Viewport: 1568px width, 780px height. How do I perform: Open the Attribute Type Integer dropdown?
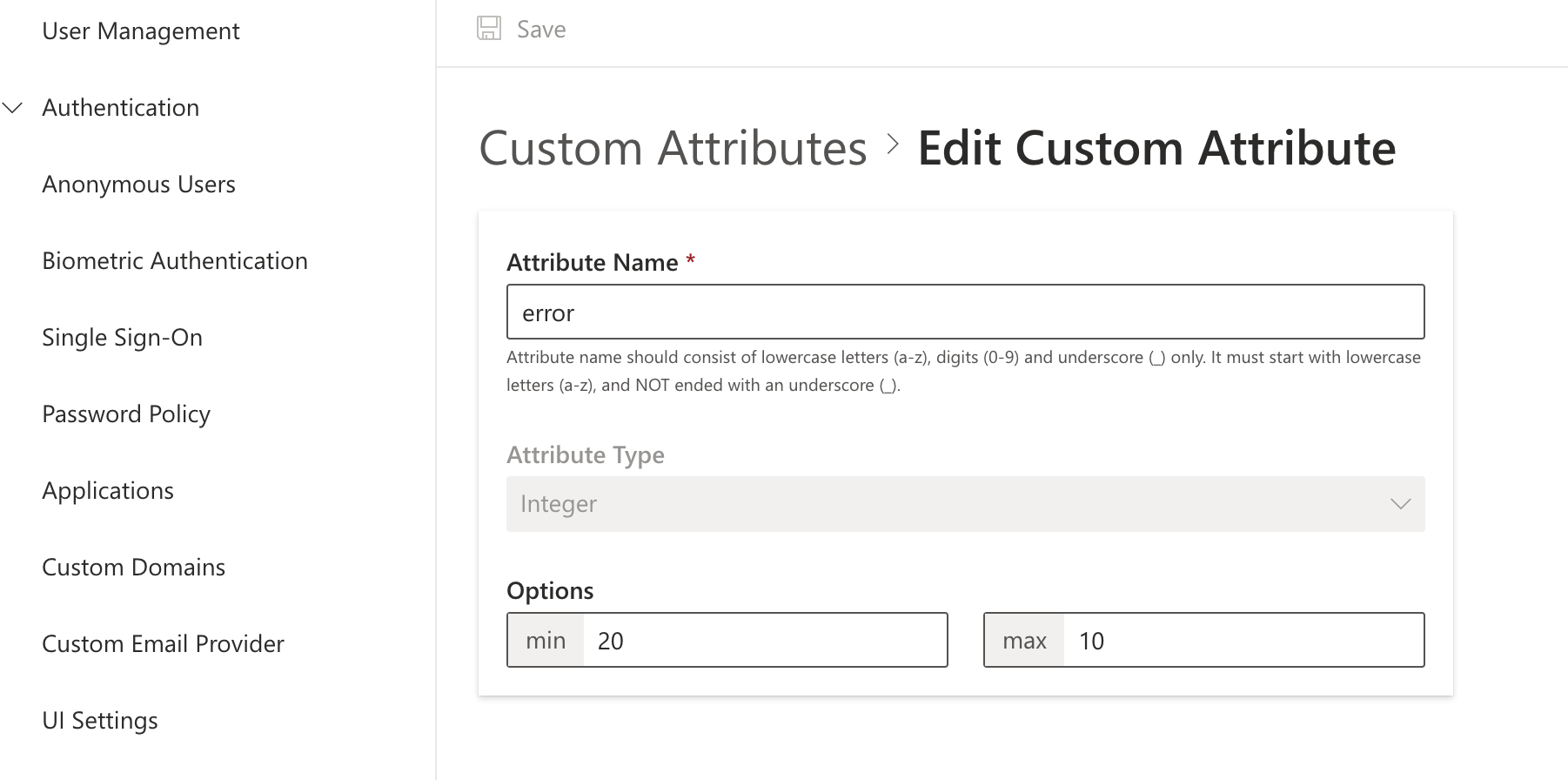[x=966, y=504]
